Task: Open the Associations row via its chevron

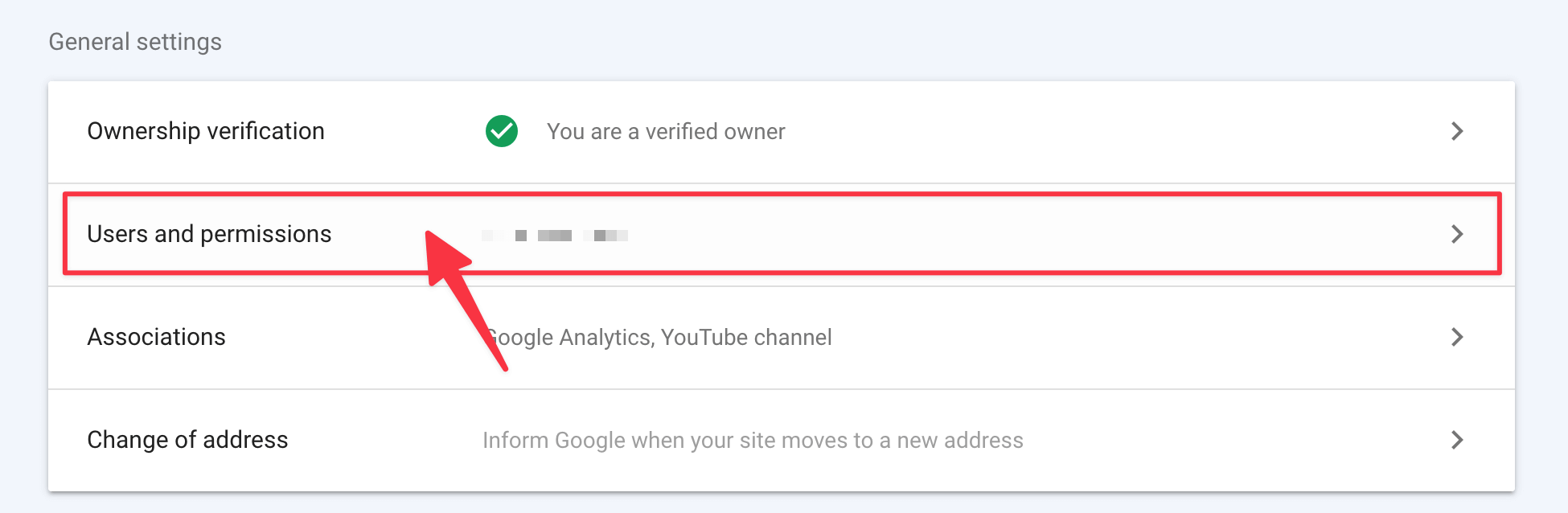Action: click(x=1458, y=337)
